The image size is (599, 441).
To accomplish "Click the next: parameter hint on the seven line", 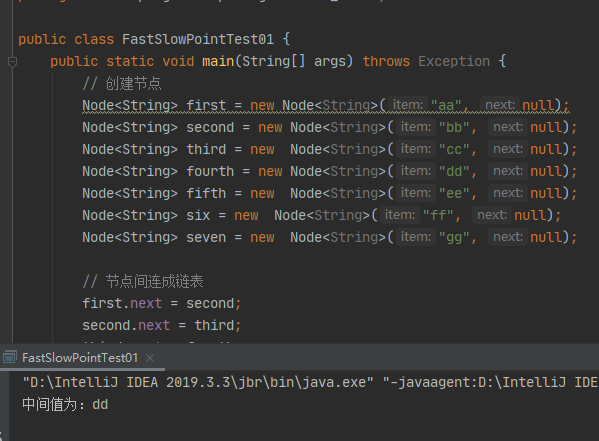I will tap(508, 237).
